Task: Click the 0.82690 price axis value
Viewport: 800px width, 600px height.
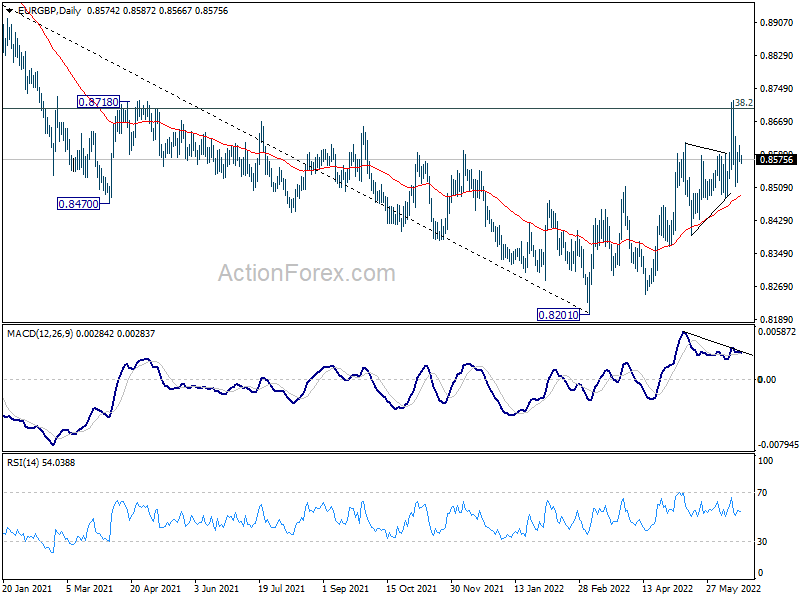Action: pyautogui.click(x=777, y=287)
